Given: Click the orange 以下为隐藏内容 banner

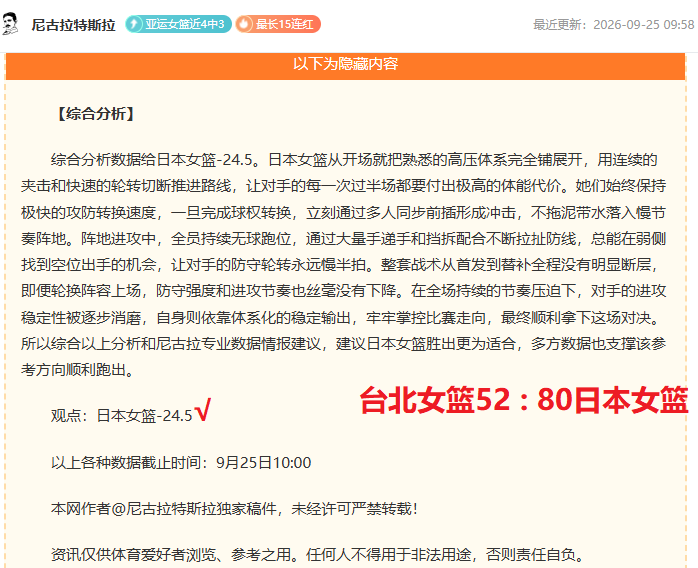Looking at the screenshot, I should [x=345, y=64].
